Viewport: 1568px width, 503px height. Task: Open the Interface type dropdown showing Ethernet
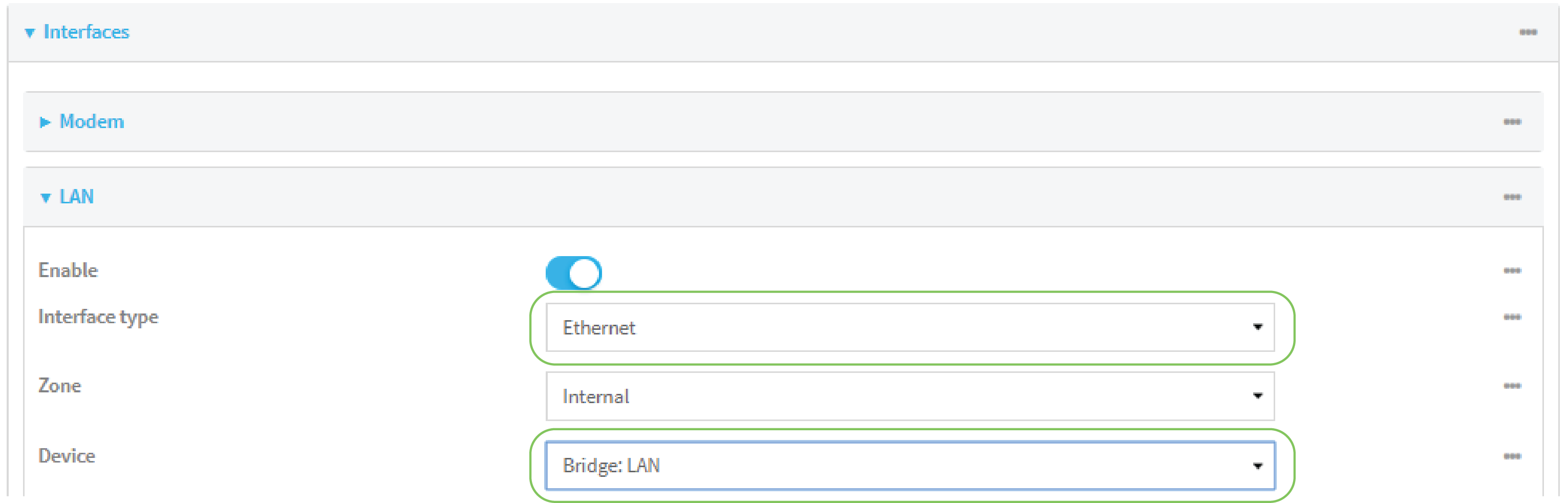[x=909, y=328]
